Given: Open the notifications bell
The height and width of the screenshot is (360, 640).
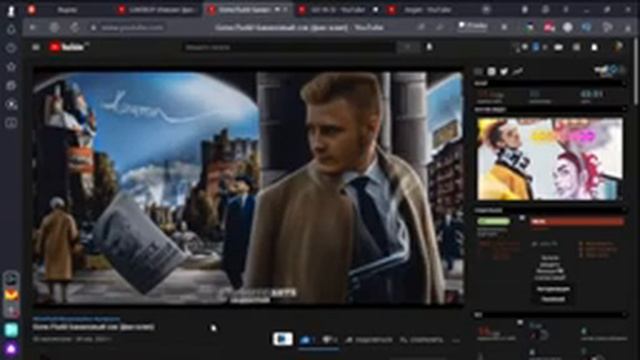Looking at the screenshot, I should pos(595,47).
